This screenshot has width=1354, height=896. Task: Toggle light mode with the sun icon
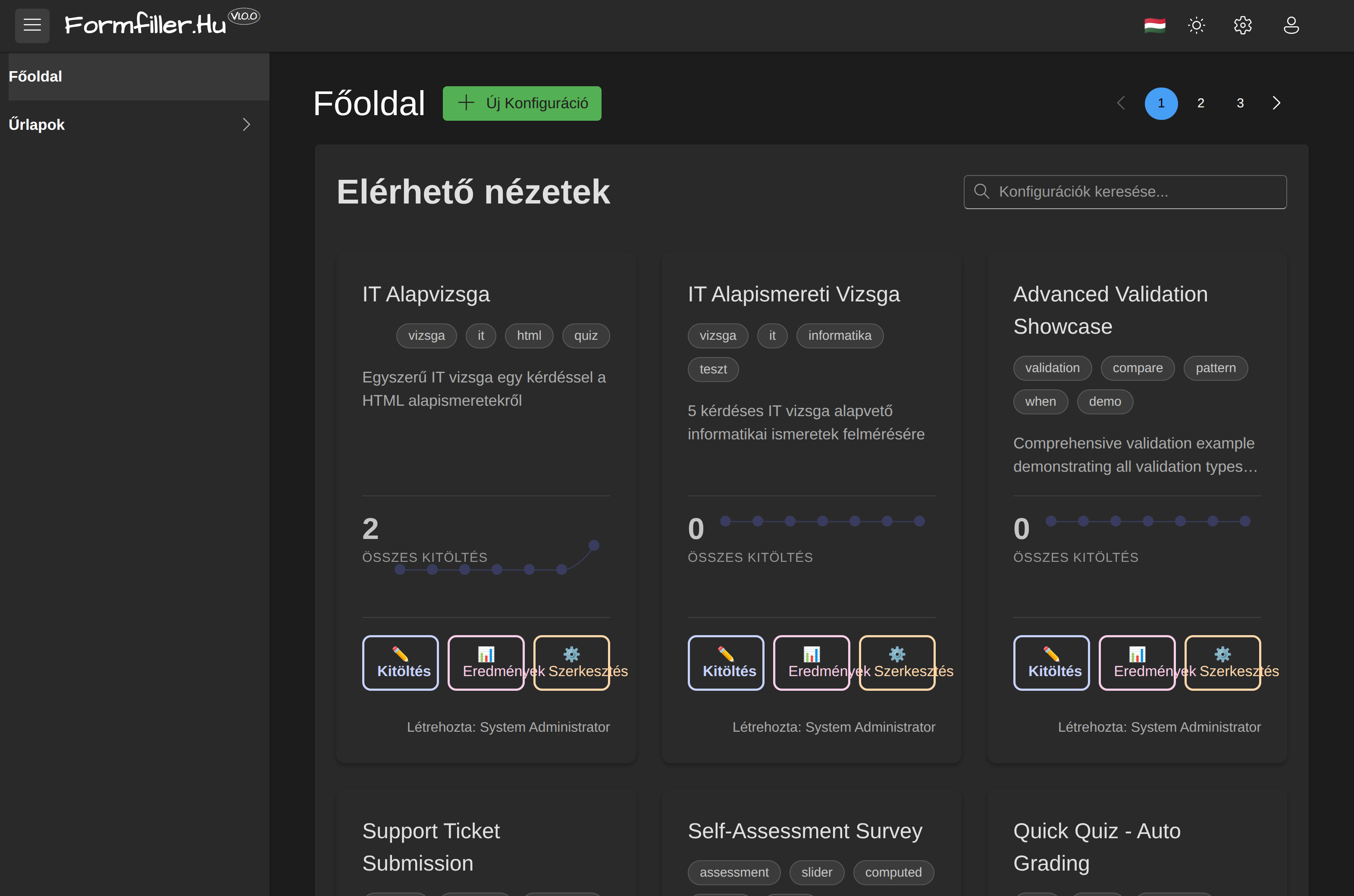[x=1197, y=25]
